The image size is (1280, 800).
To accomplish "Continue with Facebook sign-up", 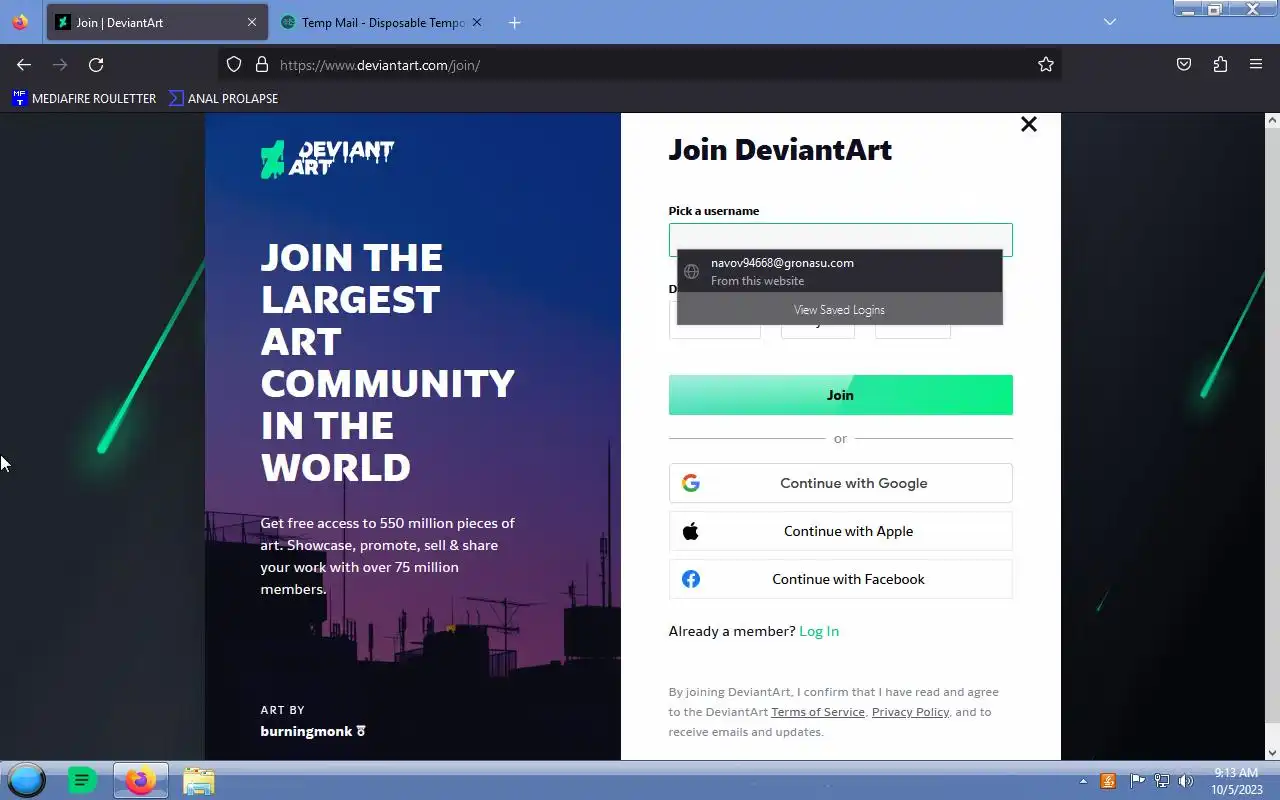I will (840, 579).
